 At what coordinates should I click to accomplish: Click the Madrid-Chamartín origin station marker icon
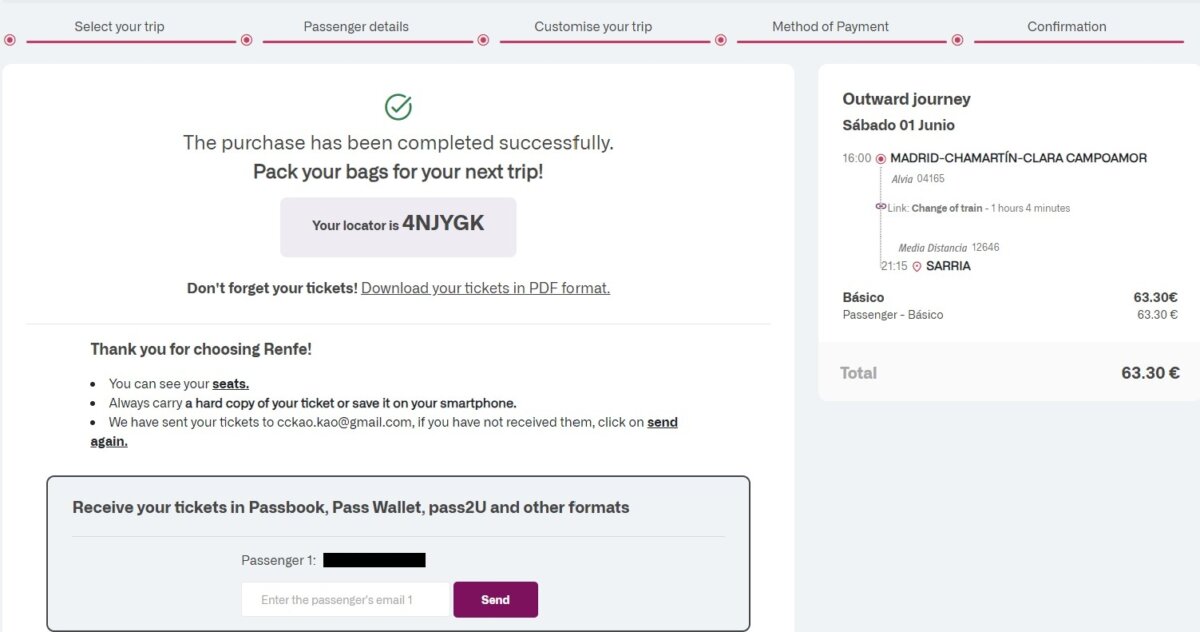click(881, 158)
